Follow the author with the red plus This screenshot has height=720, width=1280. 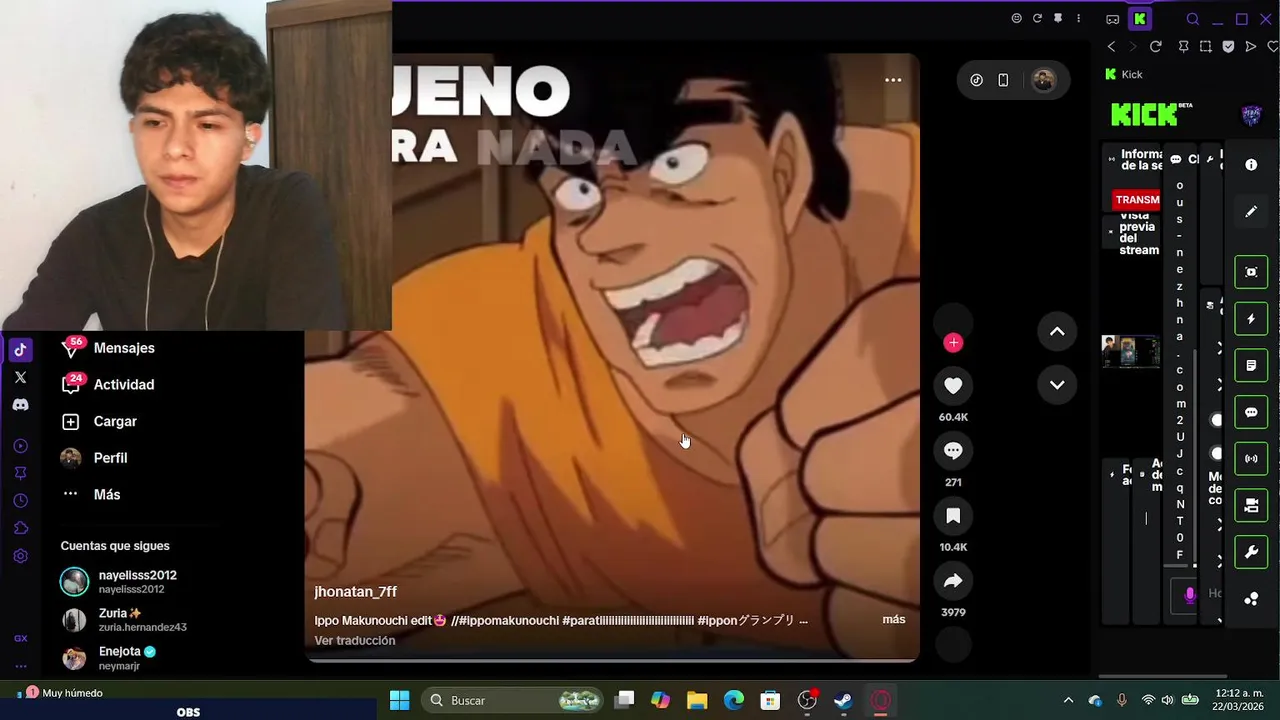tap(953, 343)
